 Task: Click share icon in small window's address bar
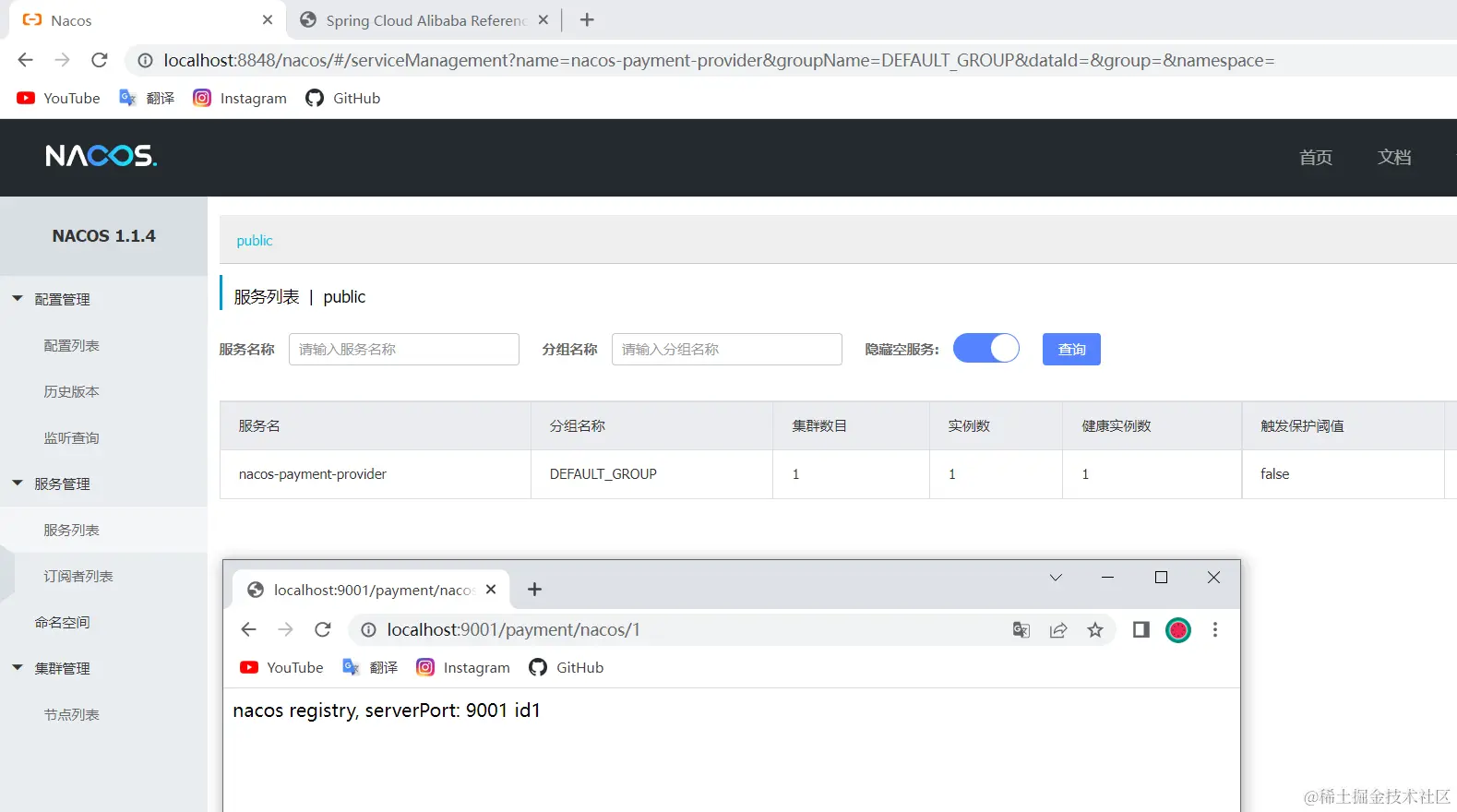[1058, 630]
